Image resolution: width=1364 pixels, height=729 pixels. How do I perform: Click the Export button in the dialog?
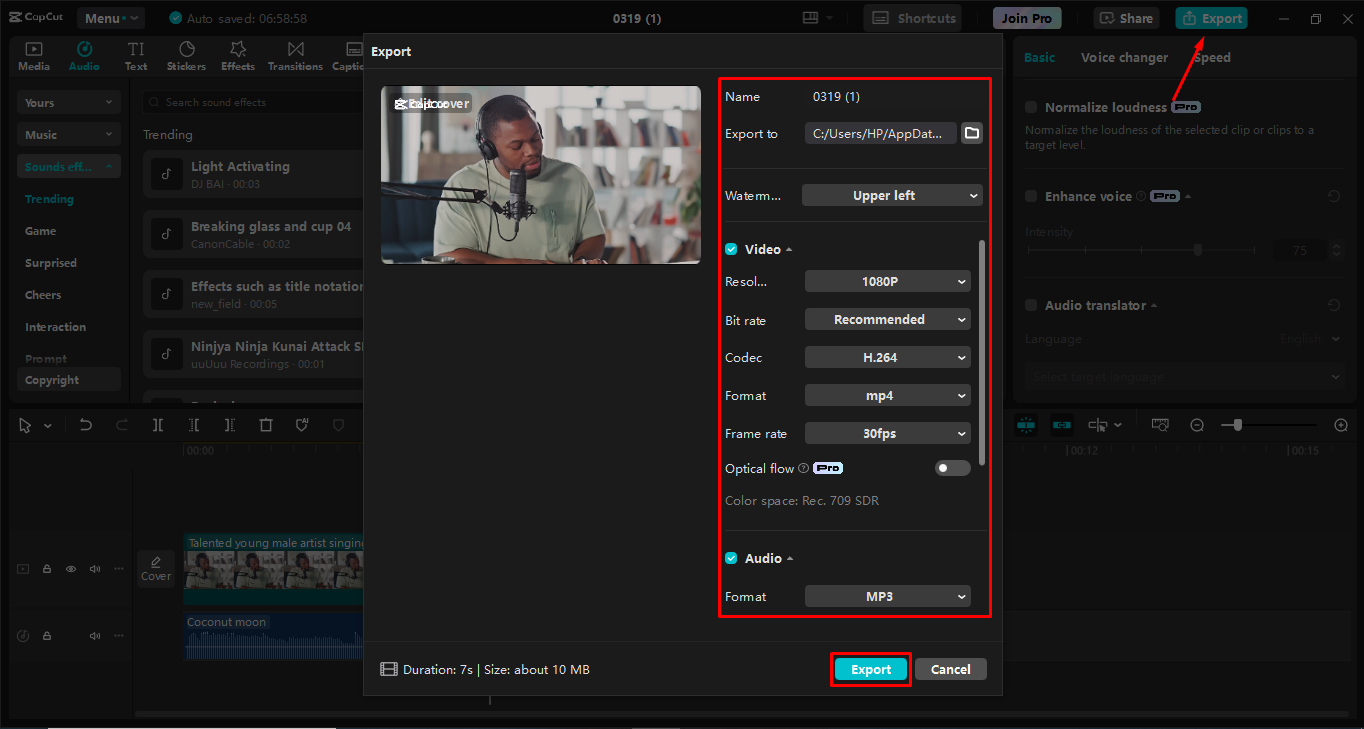[x=869, y=669]
